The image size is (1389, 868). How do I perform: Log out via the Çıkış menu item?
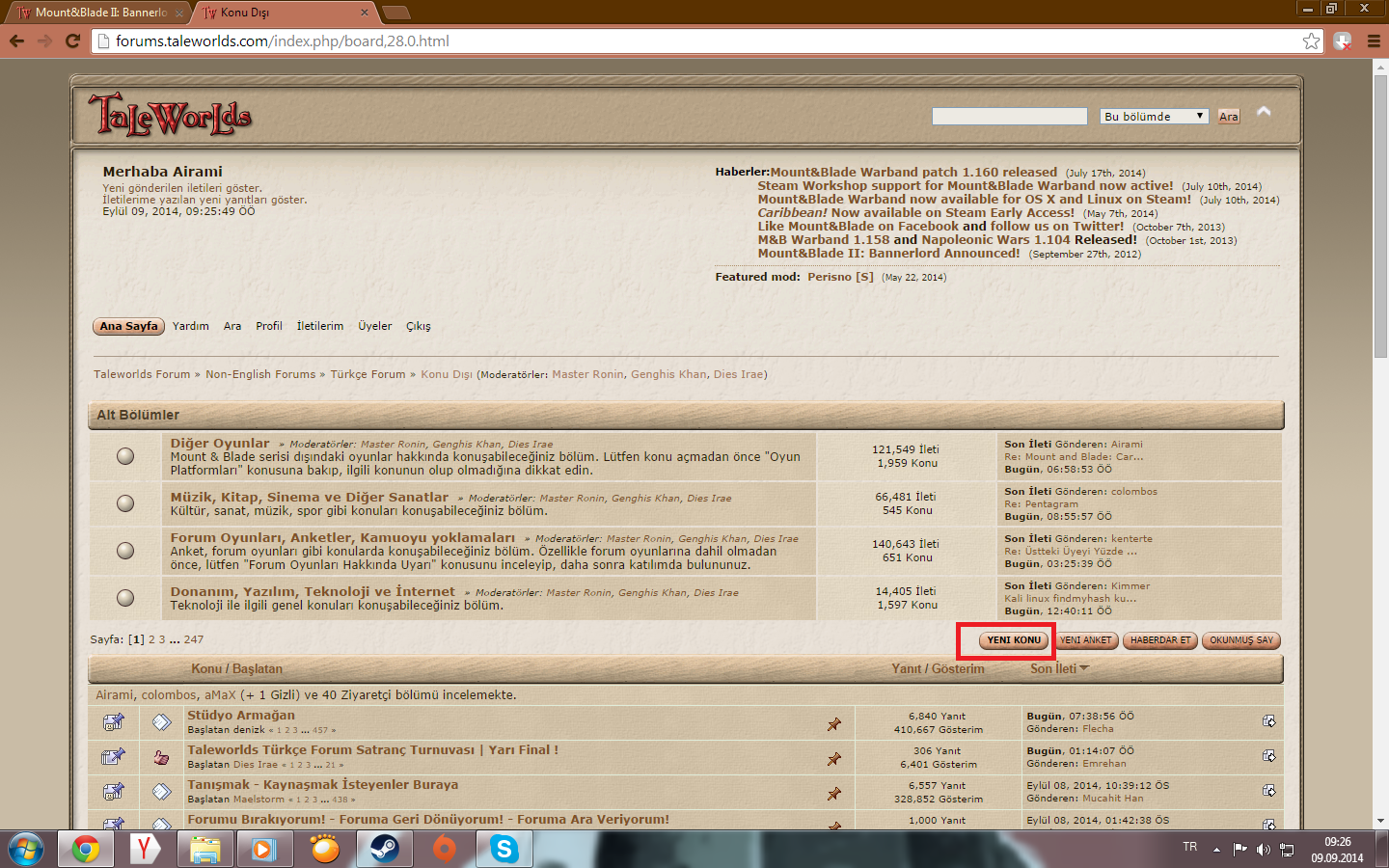[x=419, y=326]
